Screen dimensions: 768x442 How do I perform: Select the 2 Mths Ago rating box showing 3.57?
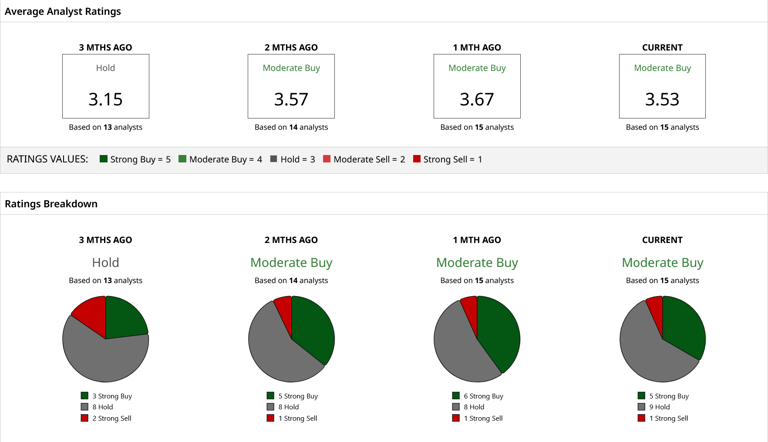tap(291, 86)
